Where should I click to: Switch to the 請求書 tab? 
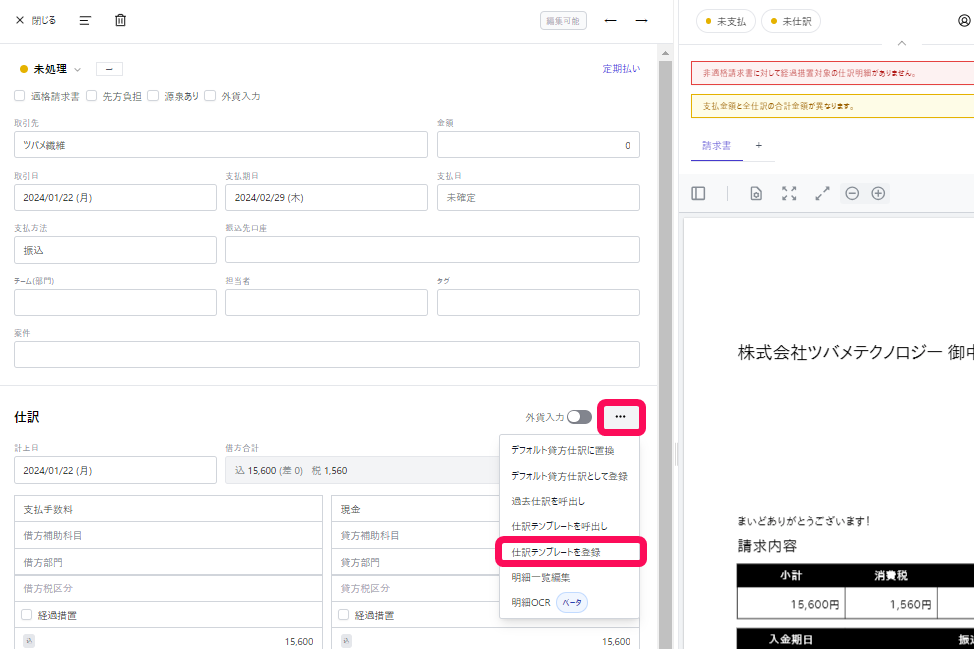[x=716, y=145]
